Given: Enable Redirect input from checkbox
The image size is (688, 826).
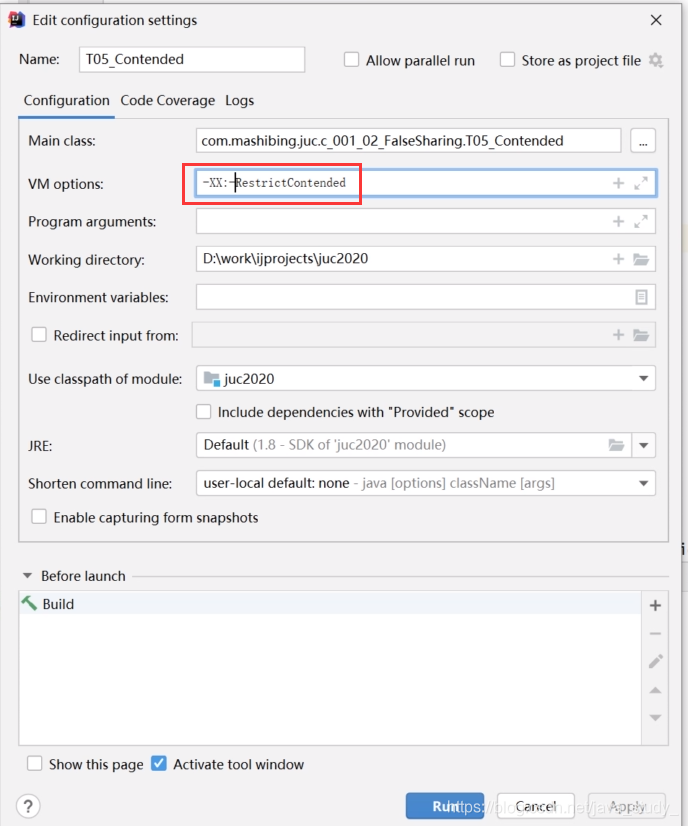Looking at the screenshot, I should tap(38, 335).
